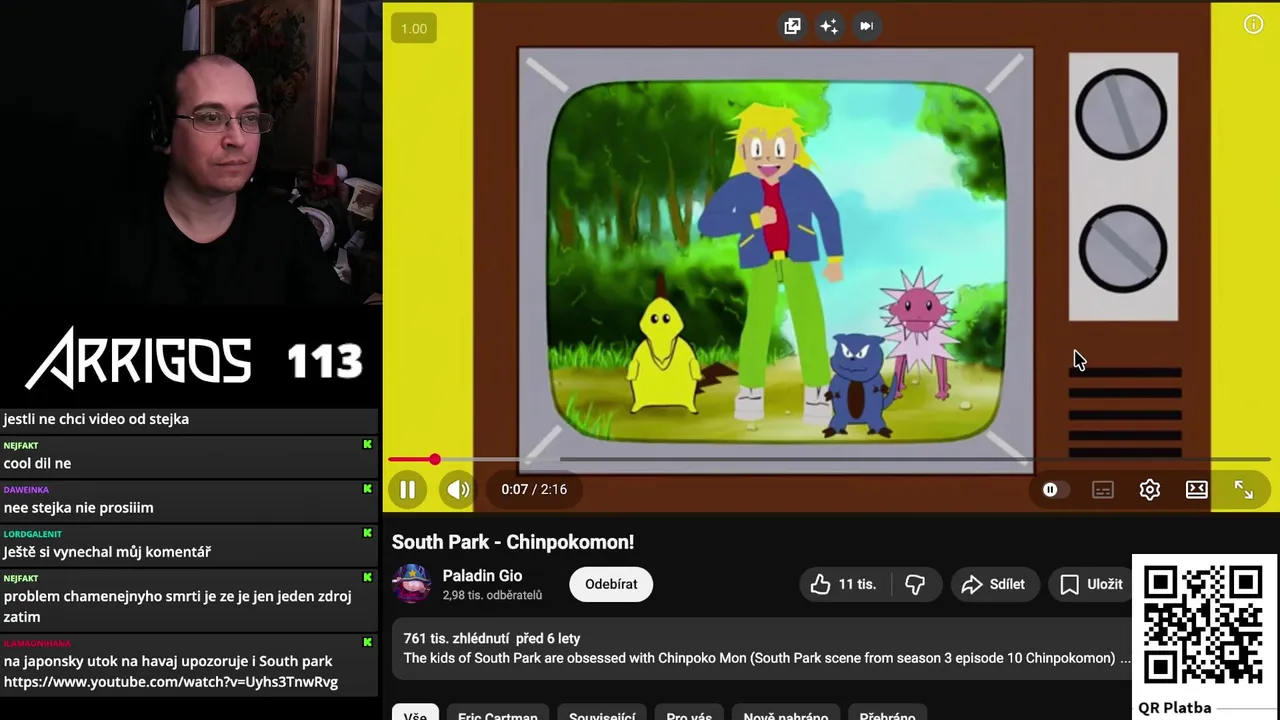Click chat message 'nee stejka nie prosiiim'
This screenshot has height=720, width=1280.
click(78, 507)
